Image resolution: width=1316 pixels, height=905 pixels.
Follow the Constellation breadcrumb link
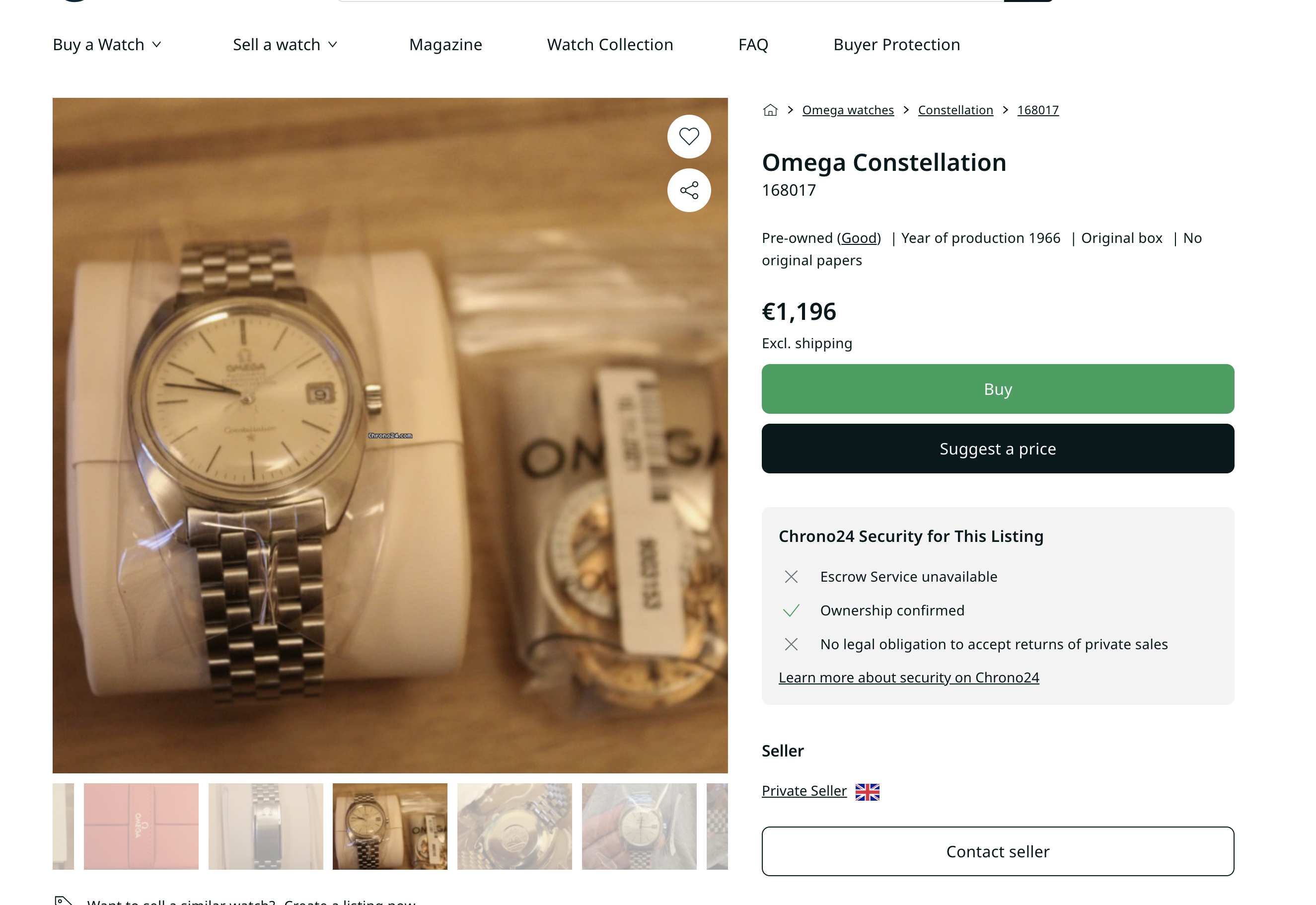955,110
